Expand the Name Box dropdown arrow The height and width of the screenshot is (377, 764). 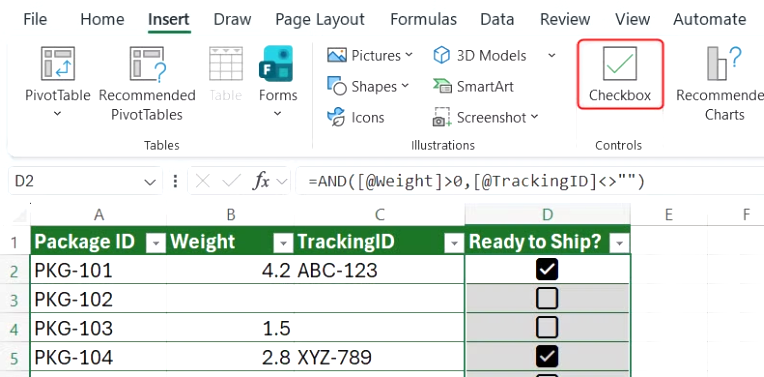click(150, 182)
